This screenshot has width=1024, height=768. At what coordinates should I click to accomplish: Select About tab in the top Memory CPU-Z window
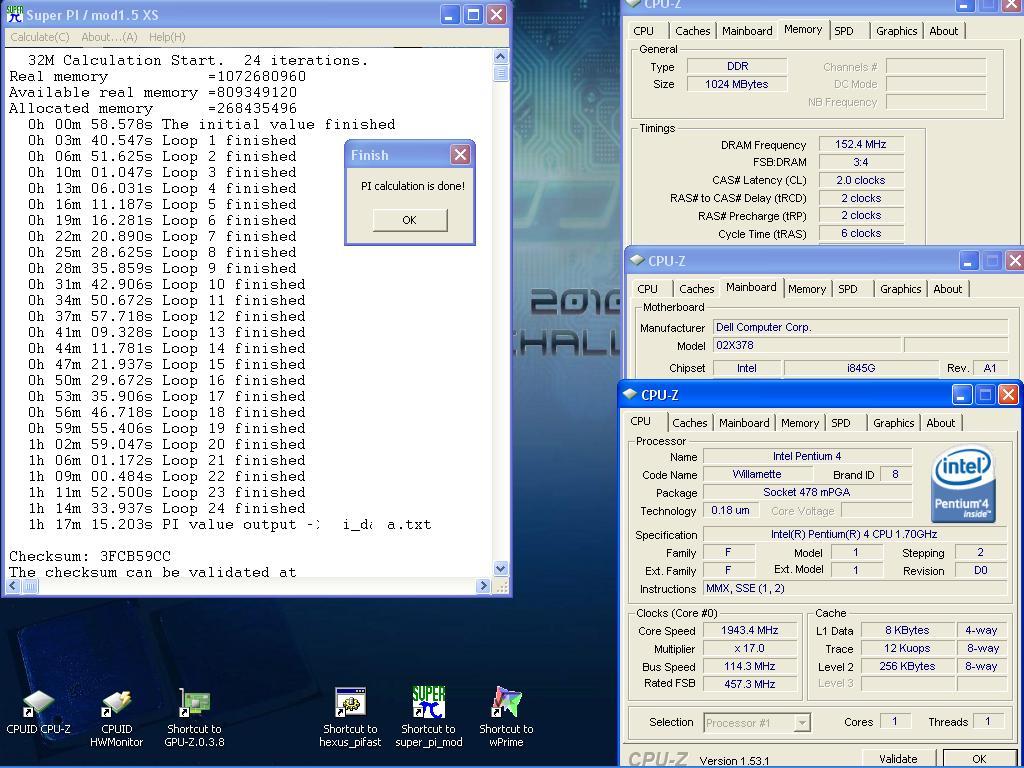(x=944, y=31)
